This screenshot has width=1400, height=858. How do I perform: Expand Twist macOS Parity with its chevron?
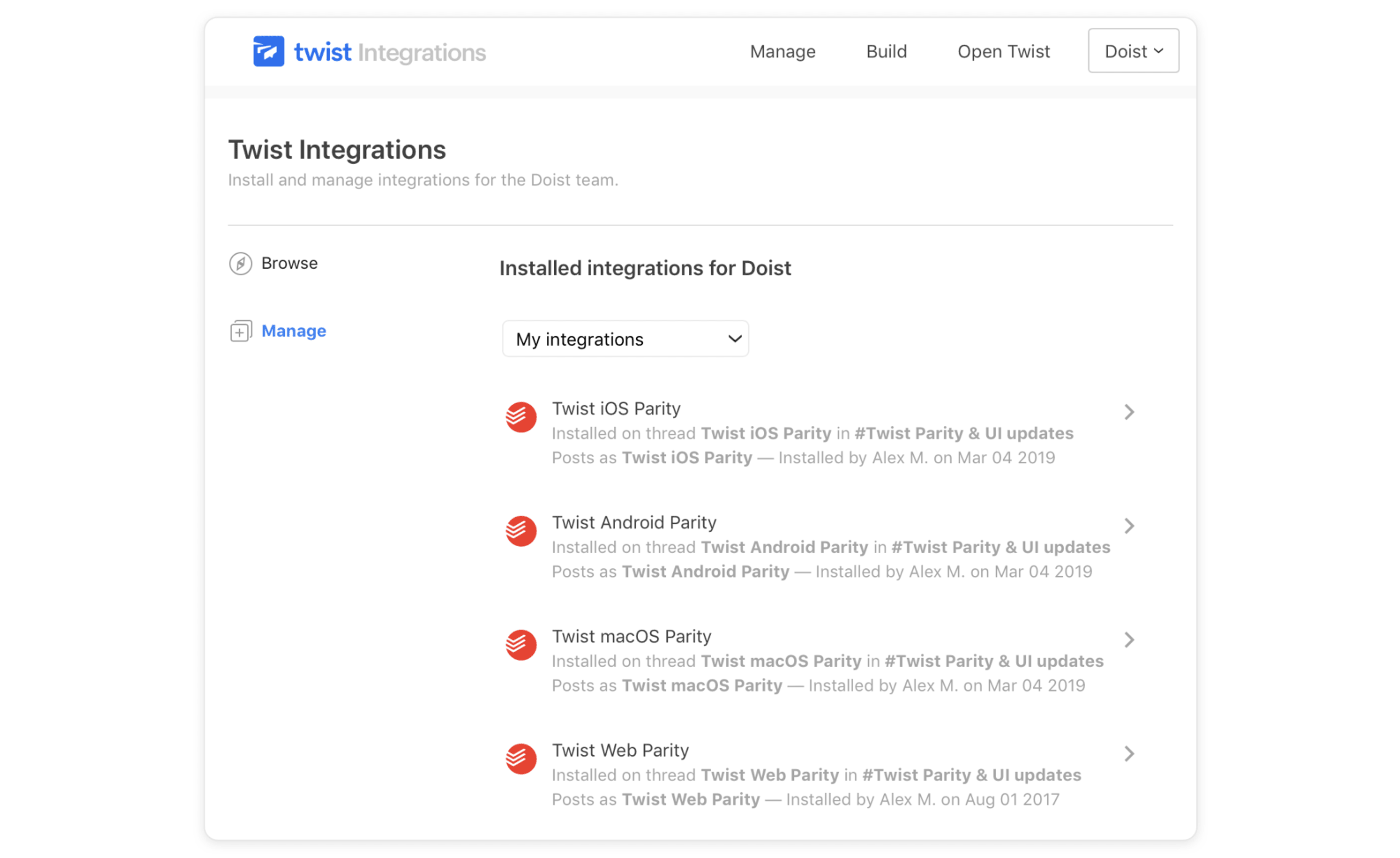(x=1129, y=640)
